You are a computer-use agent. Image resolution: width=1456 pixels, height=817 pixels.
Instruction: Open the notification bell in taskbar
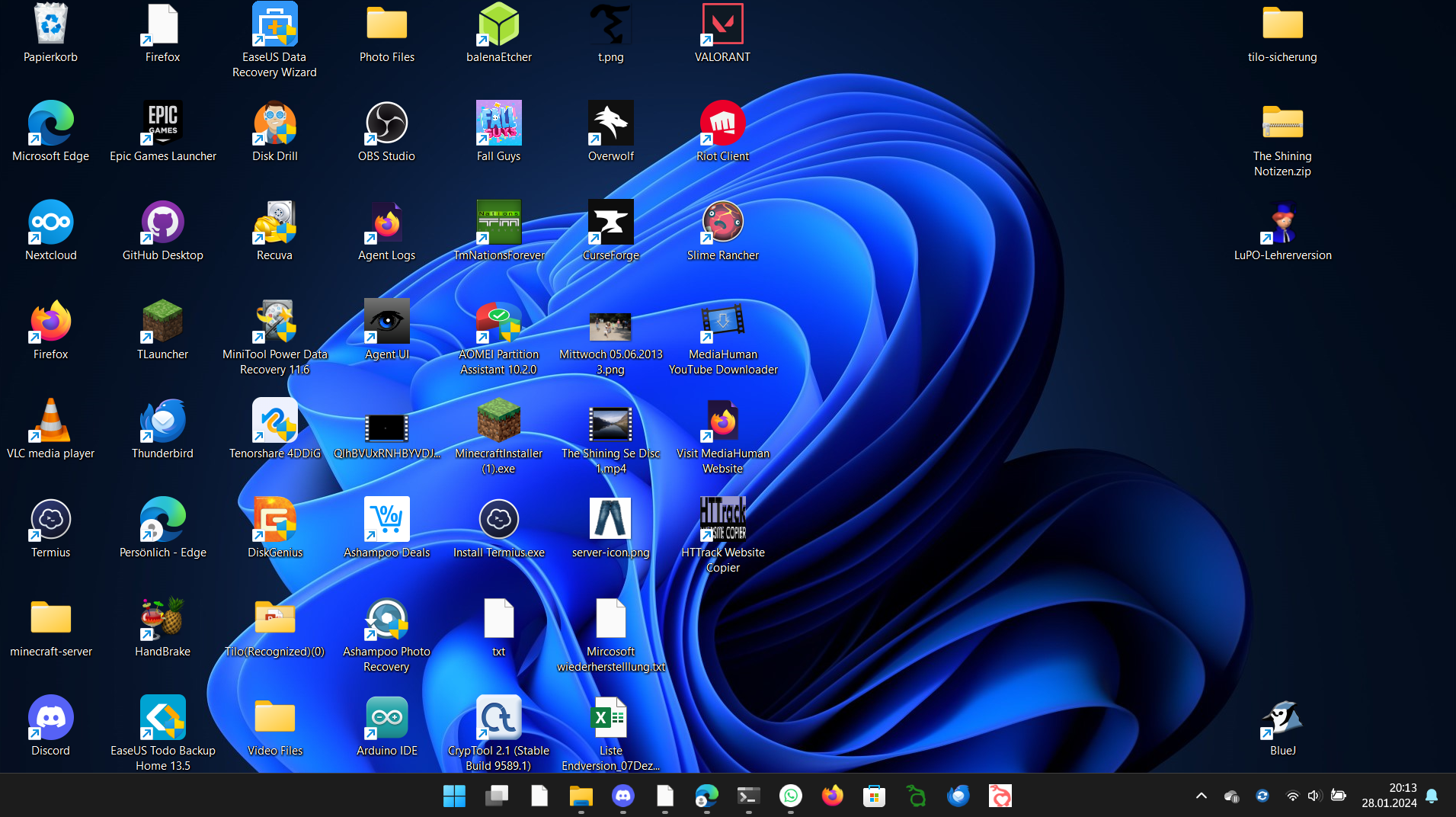pyautogui.click(x=1432, y=796)
